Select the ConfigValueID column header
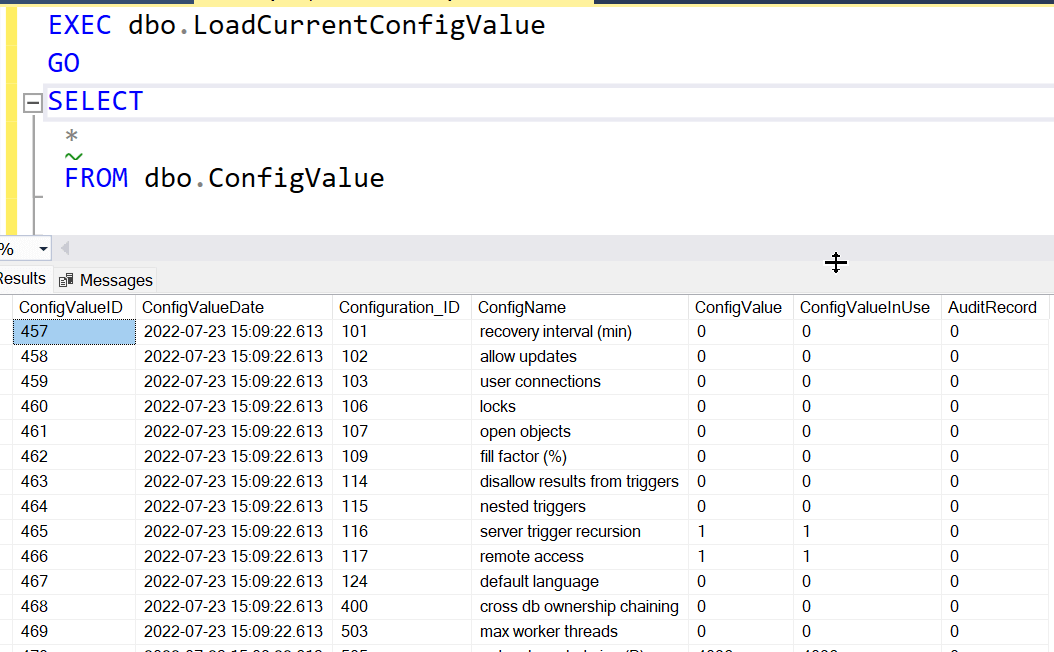Image resolution: width=1054 pixels, height=652 pixels. click(x=71, y=307)
